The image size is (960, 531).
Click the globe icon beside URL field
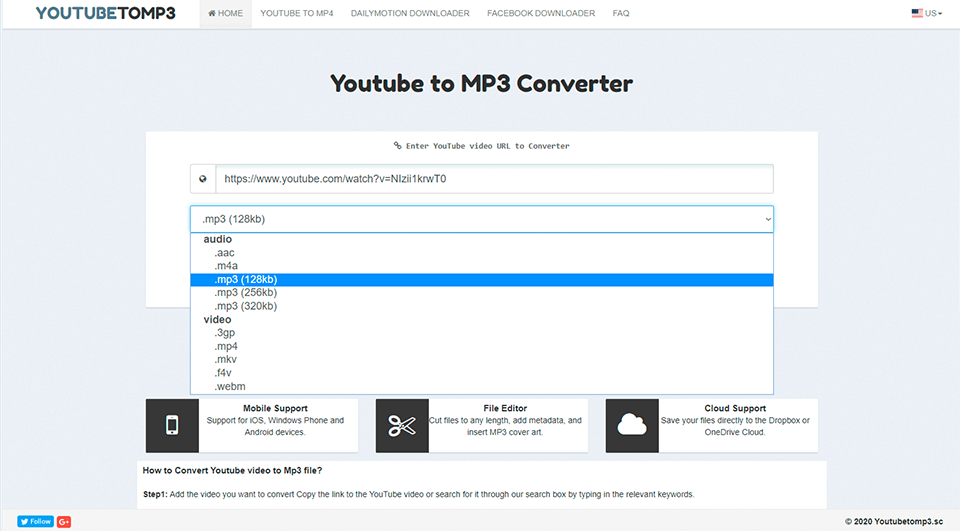coord(203,179)
